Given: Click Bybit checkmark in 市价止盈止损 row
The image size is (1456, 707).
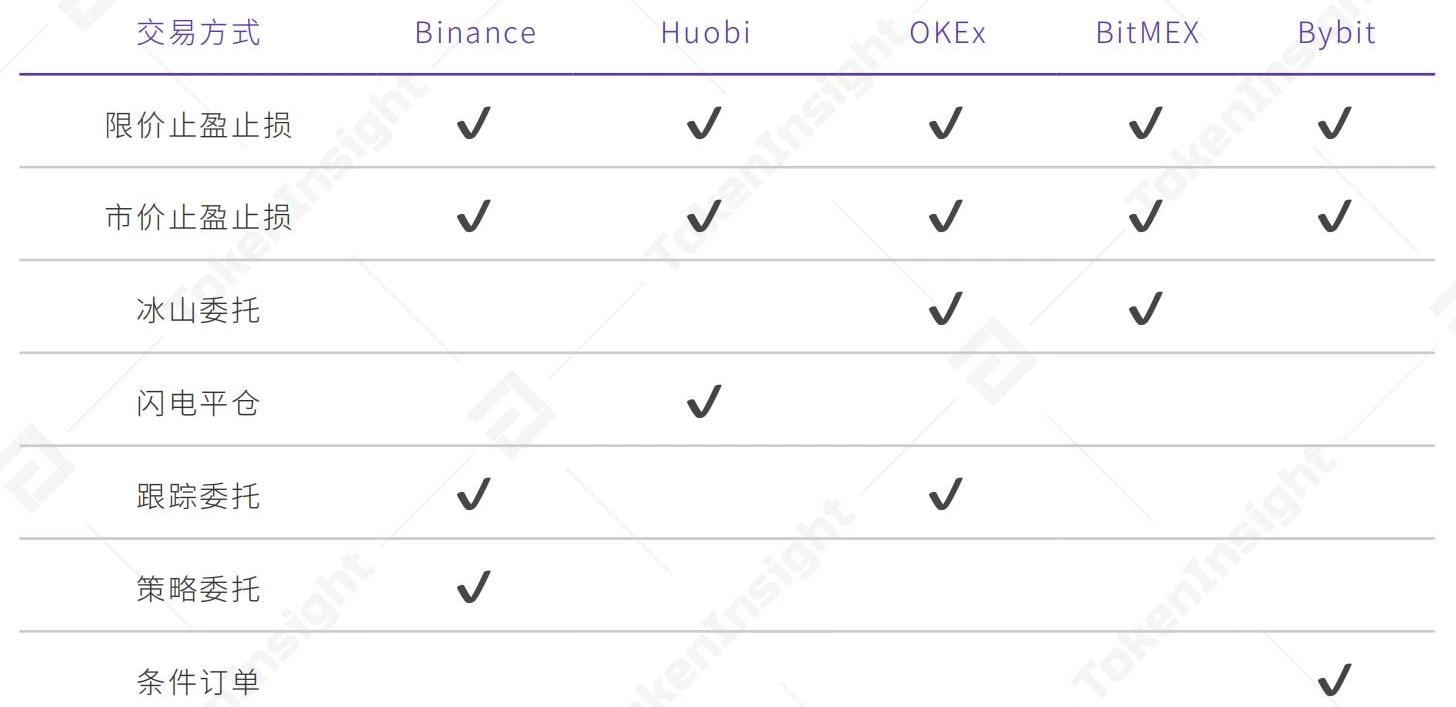Looking at the screenshot, I should point(1335,217).
